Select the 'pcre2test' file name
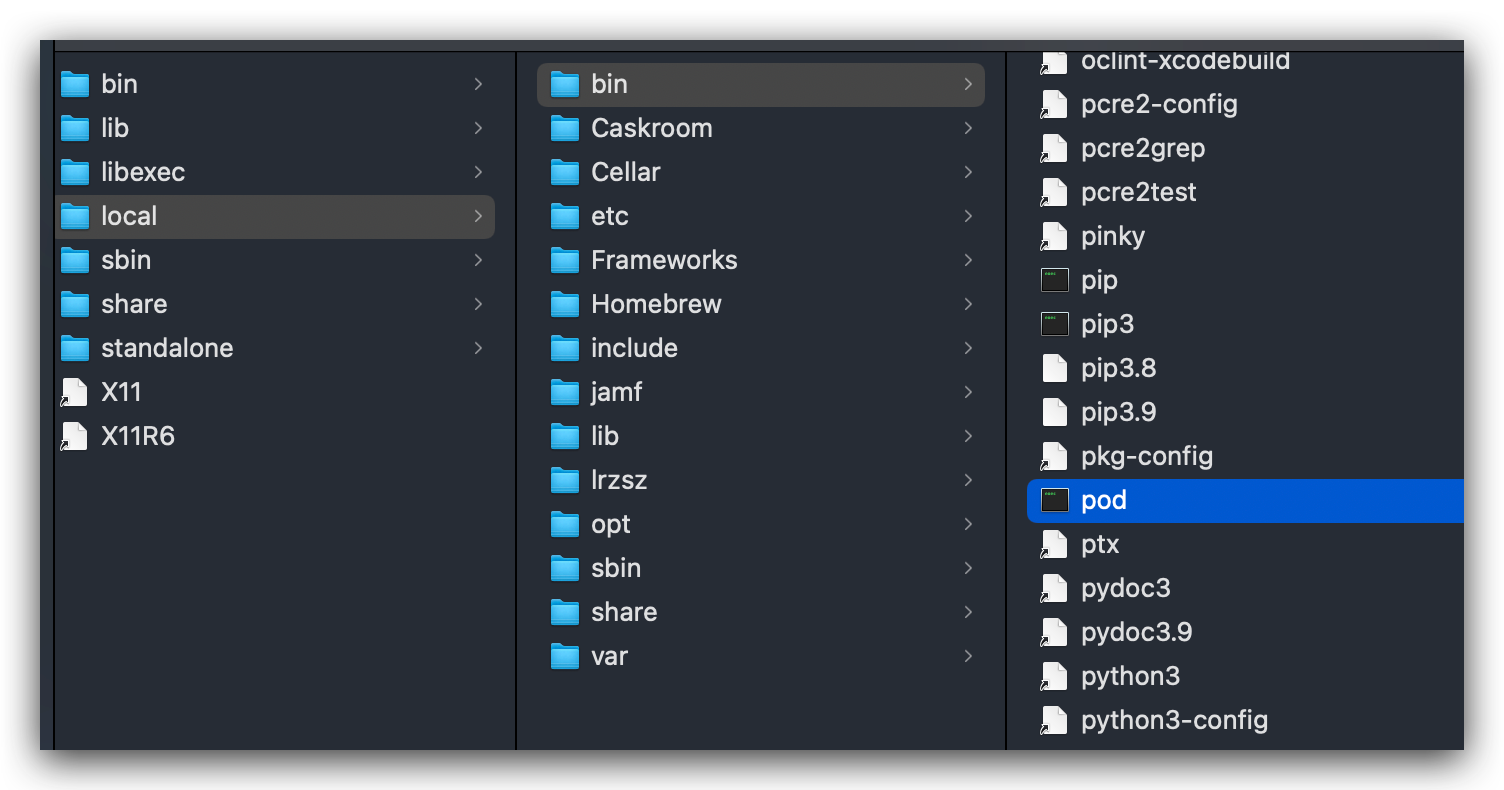Viewport: 1504px width, 790px height. click(1139, 192)
